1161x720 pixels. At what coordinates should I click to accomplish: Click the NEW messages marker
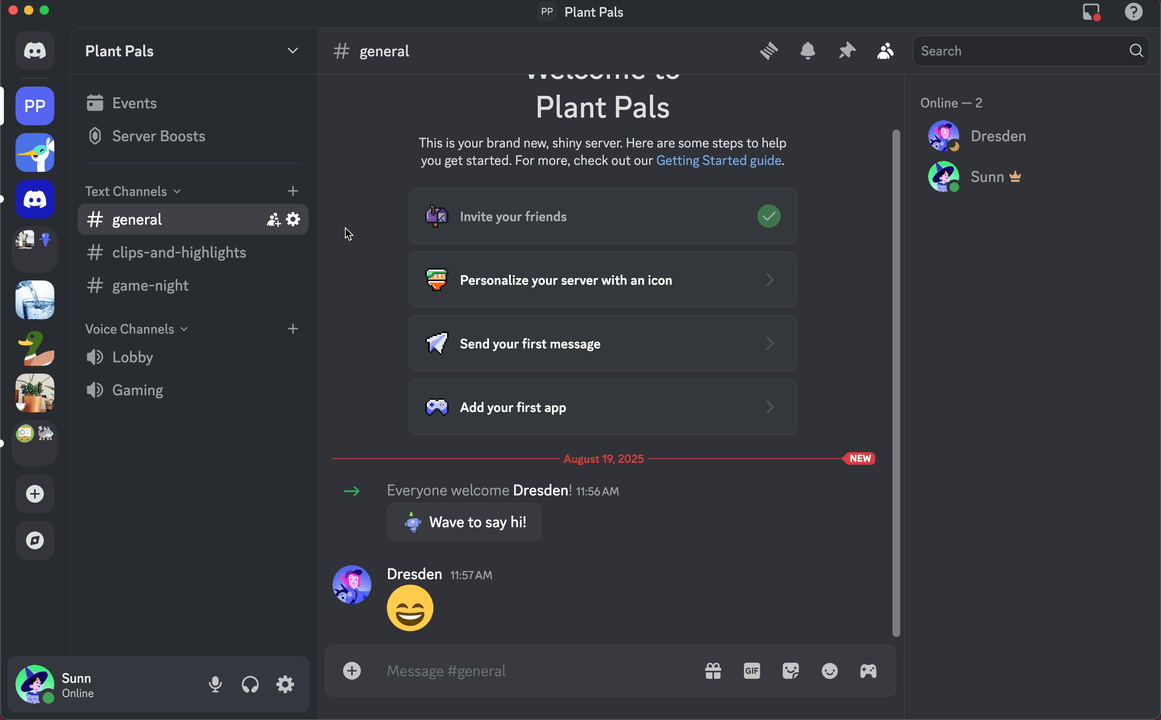pos(859,459)
